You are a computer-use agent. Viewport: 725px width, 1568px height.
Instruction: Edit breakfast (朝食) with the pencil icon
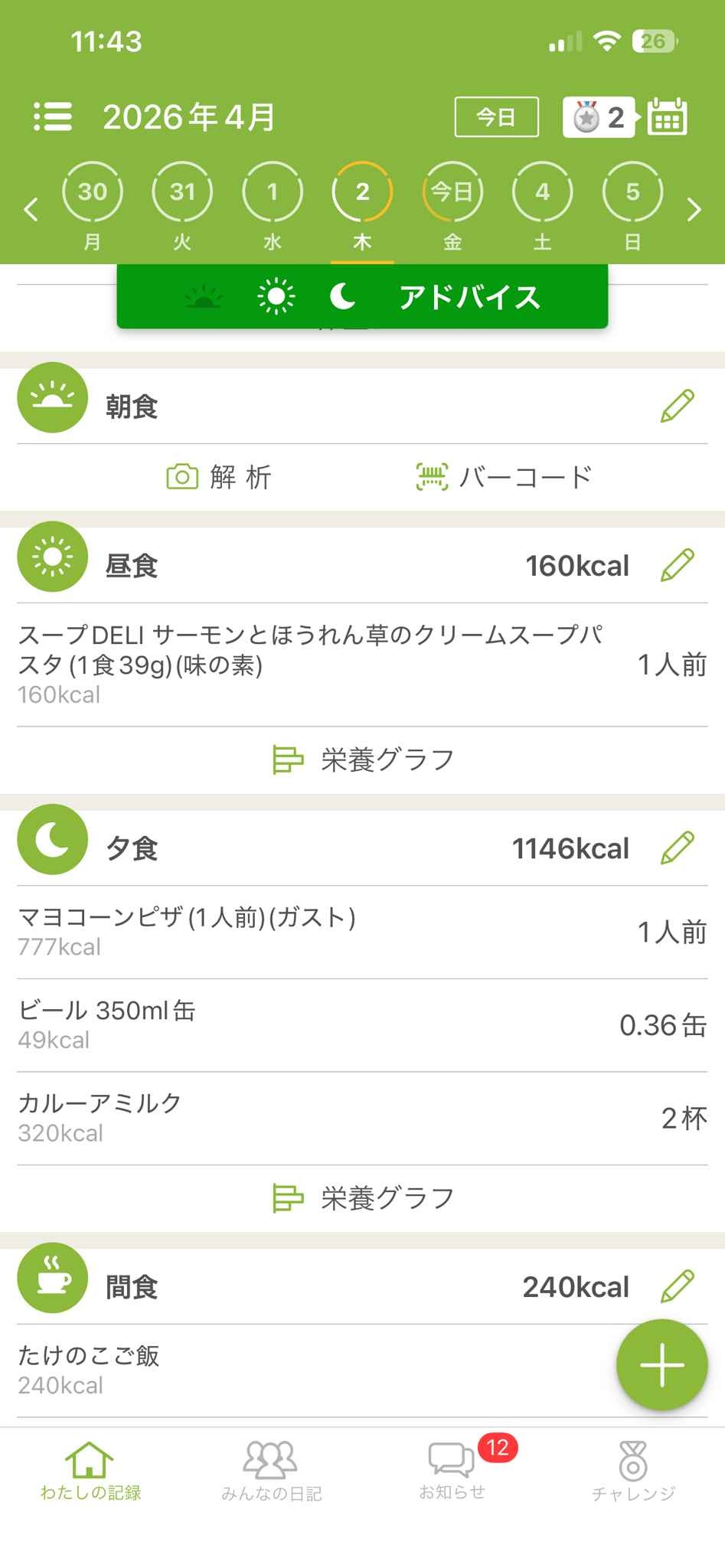(677, 406)
